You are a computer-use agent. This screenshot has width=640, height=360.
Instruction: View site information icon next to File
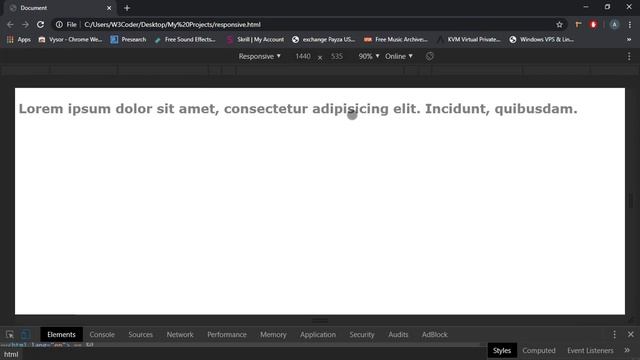(x=59, y=24)
